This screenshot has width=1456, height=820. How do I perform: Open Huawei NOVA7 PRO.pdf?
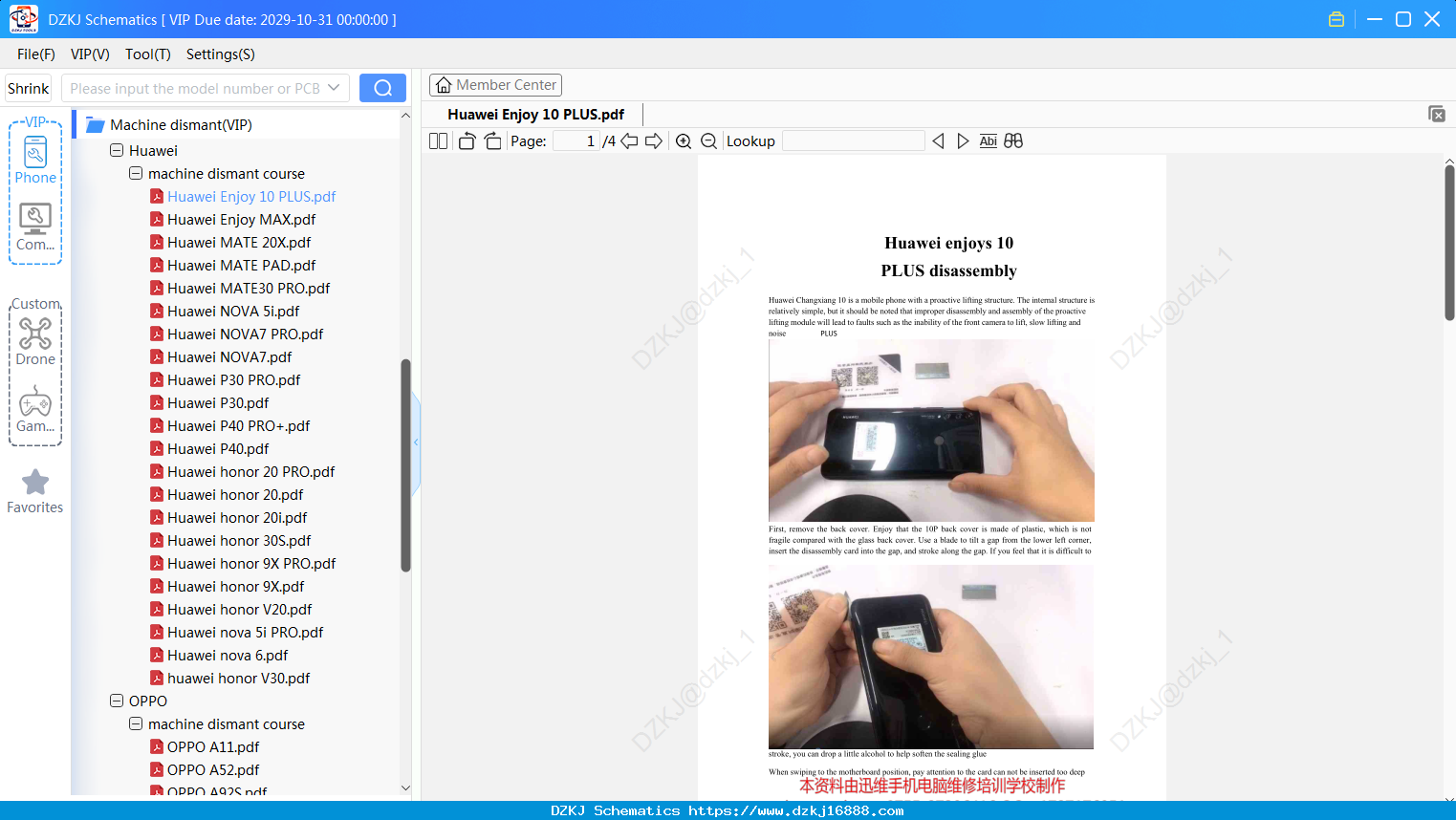click(x=245, y=334)
